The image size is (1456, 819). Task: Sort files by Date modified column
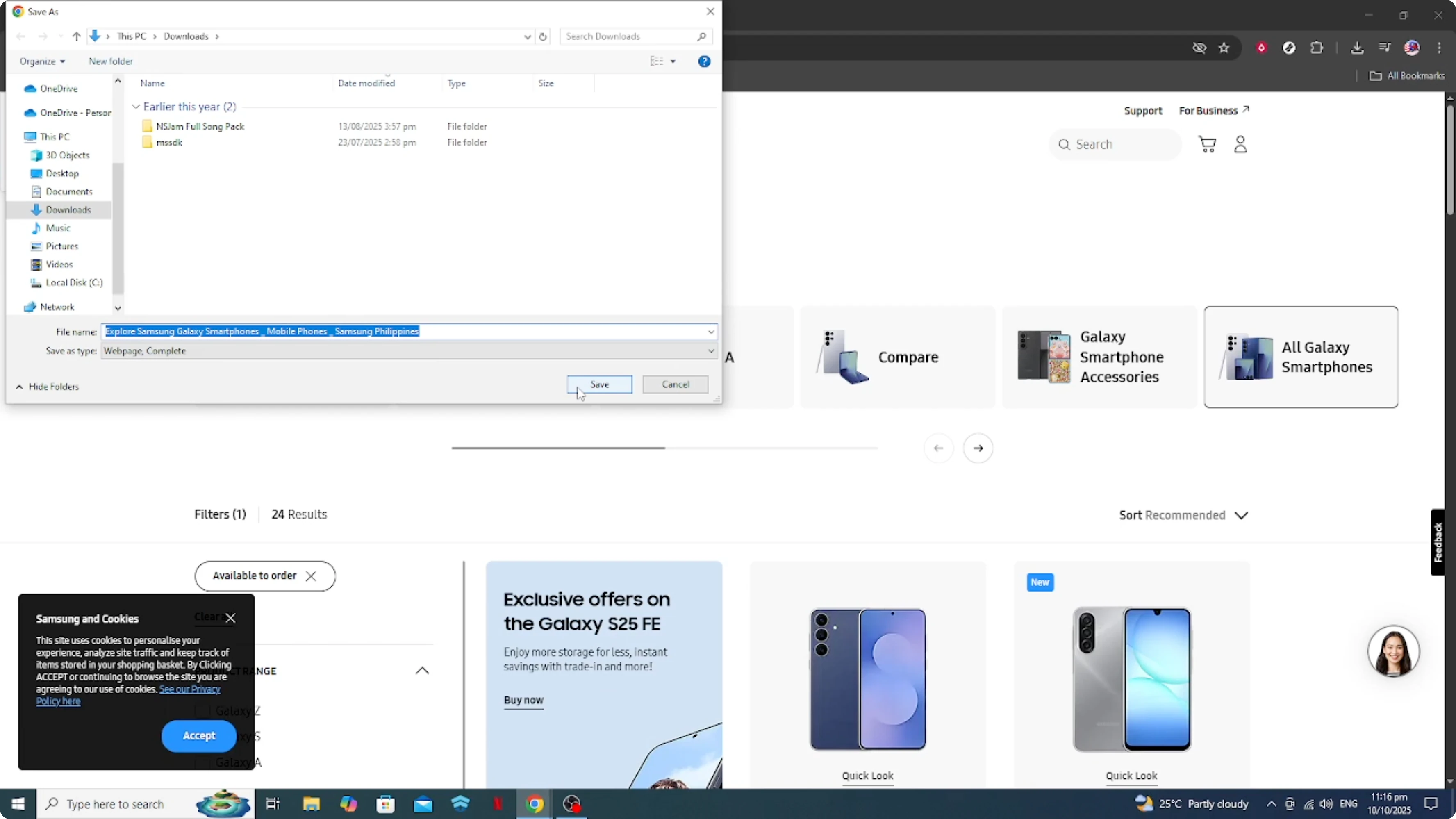(366, 83)
